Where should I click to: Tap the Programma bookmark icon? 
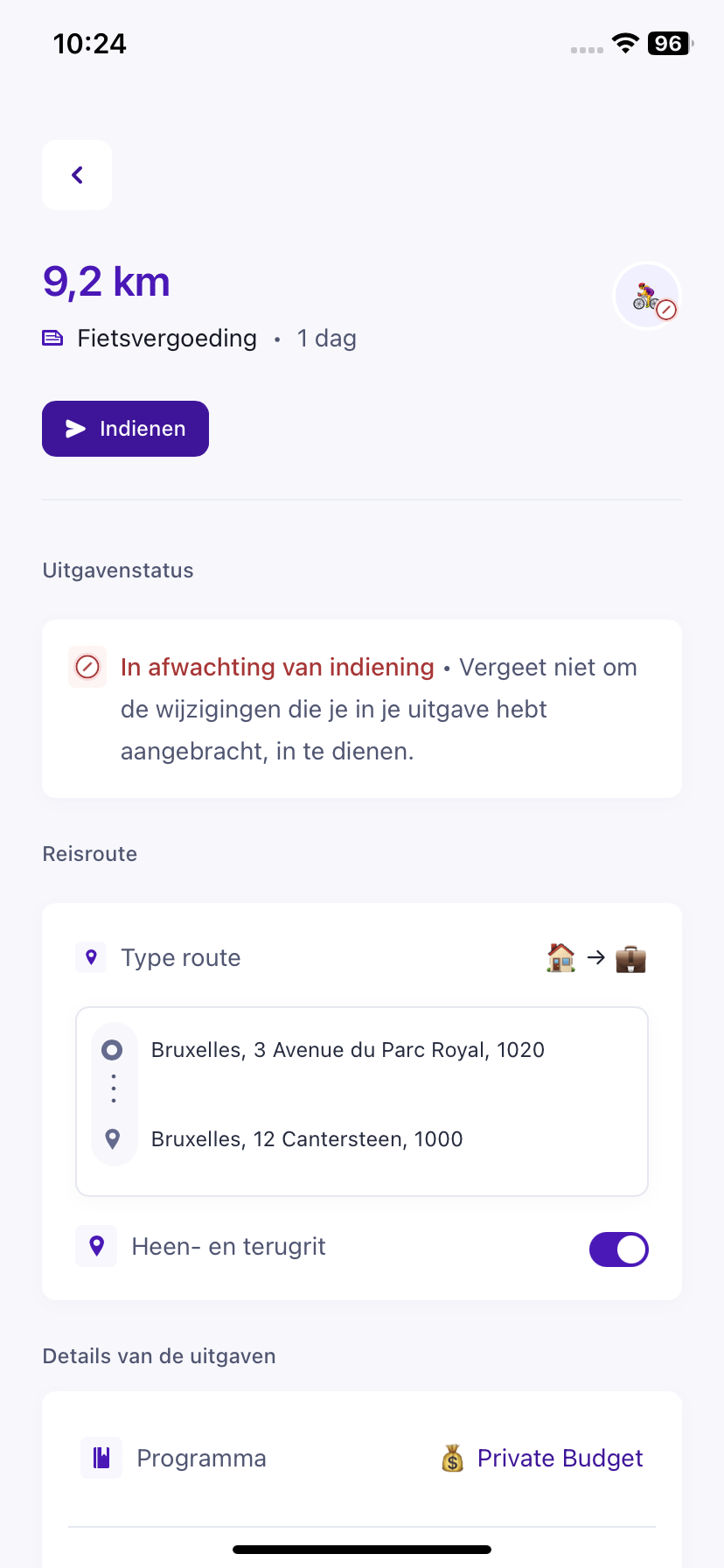[x=101, y=1458]
